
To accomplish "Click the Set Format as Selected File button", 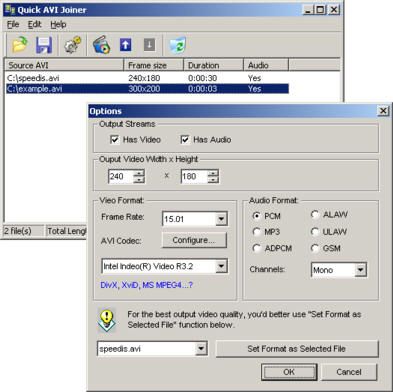I will (297, 349).
